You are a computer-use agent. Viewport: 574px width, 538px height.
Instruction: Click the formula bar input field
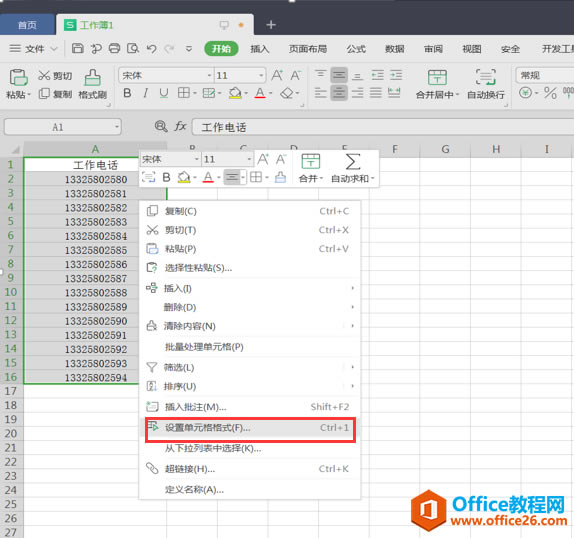(x=383, y=127)
